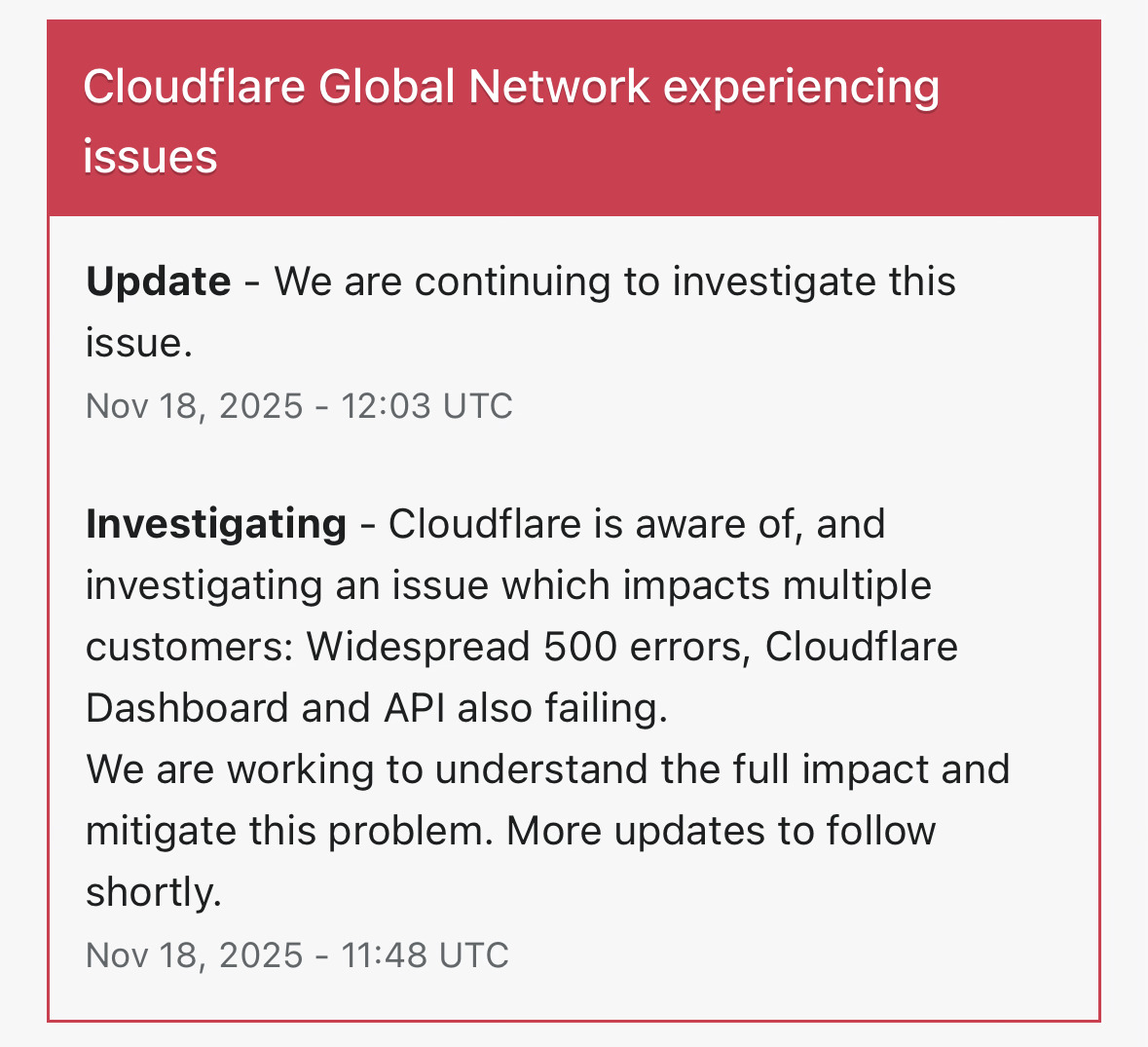Viewport: 1148px width, 1047px height.
Task: Click the 'working to understand the full impact' line
Action: point(547,769)
